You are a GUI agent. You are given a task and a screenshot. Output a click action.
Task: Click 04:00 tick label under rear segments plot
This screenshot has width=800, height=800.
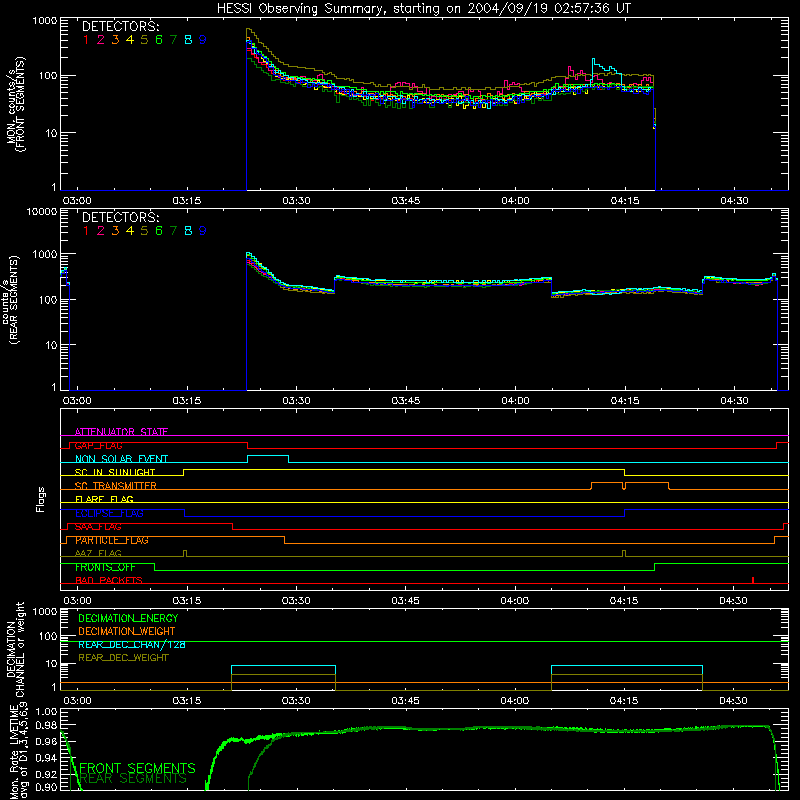pyautogui.click(x=515, y=401)
